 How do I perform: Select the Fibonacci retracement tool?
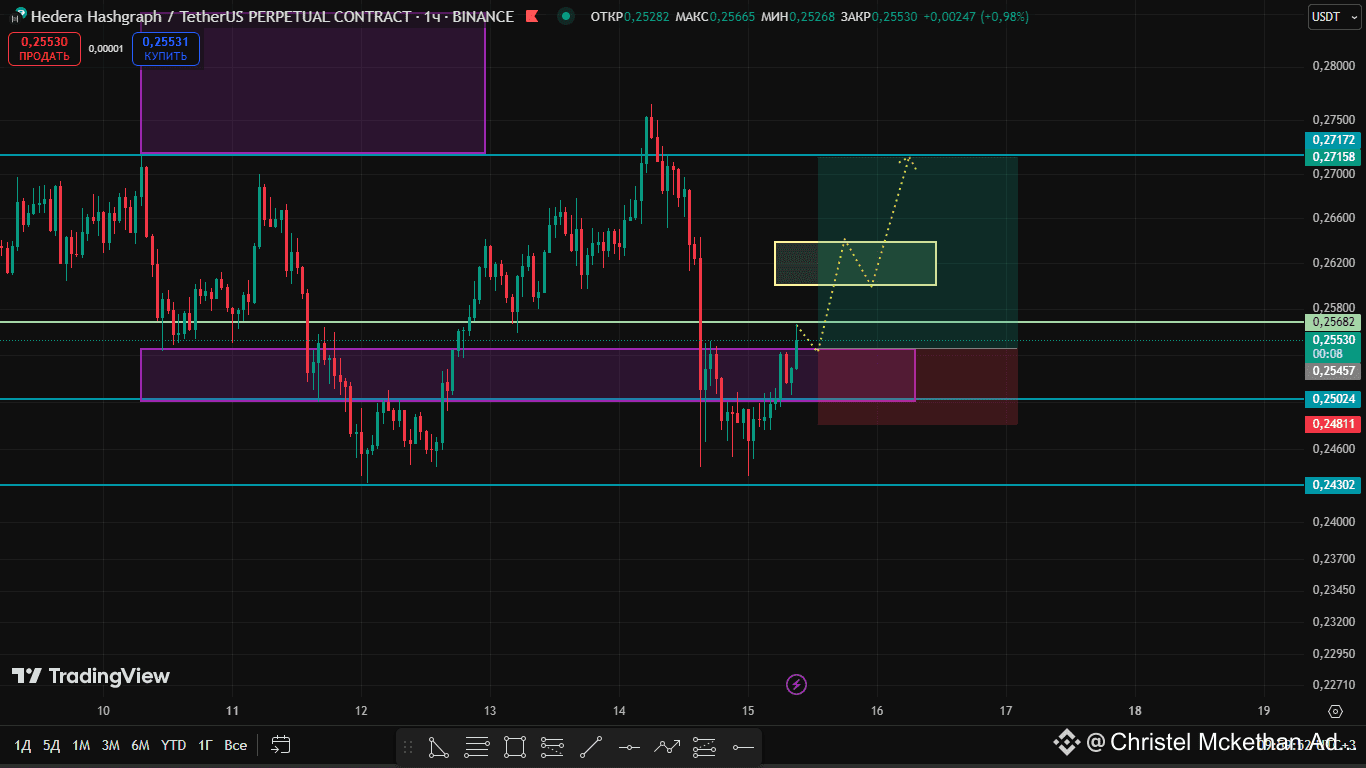point(553,746)
